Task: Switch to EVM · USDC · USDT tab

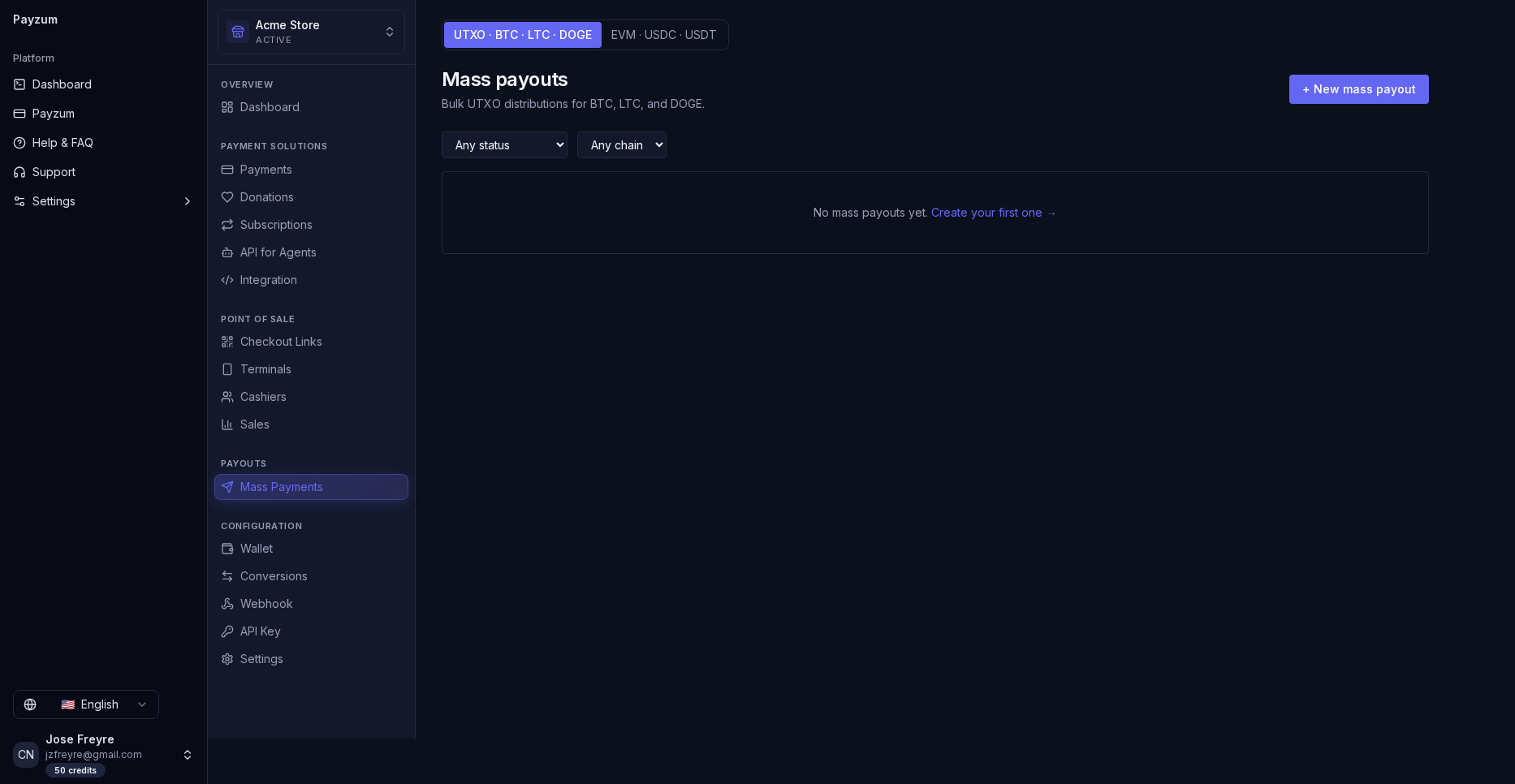Action: click(x=664, y=35)
